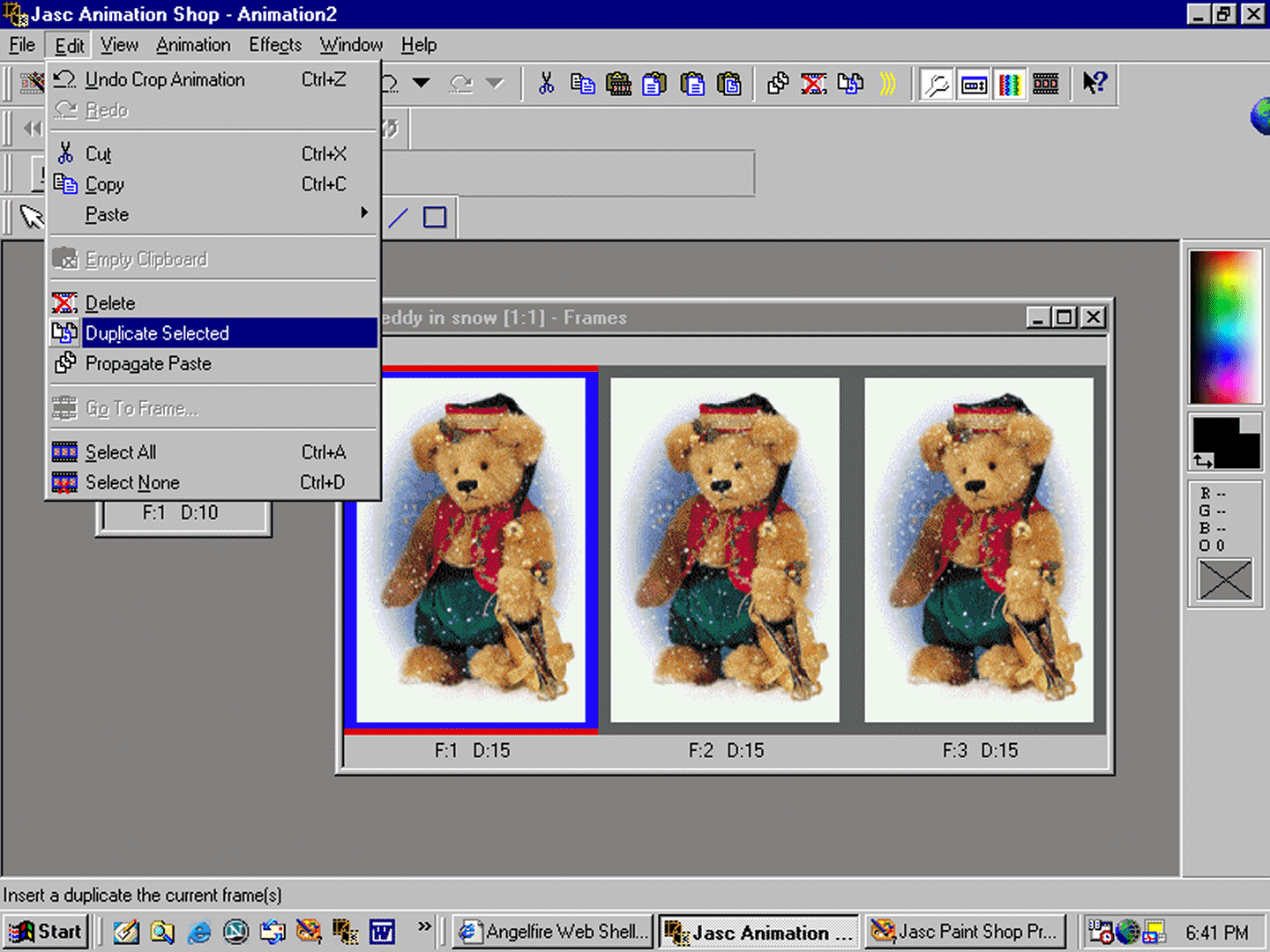
Task: Toggle the wrench tool options button
Action: tap(937, 85)
